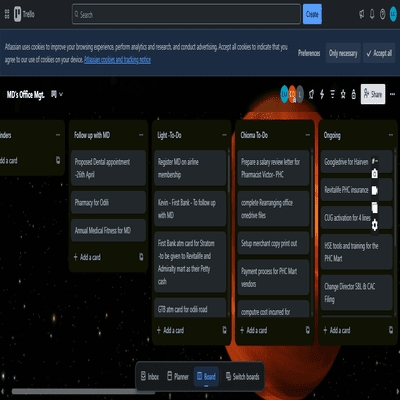Switch to the Planner tab

click(x=178, y=376)
